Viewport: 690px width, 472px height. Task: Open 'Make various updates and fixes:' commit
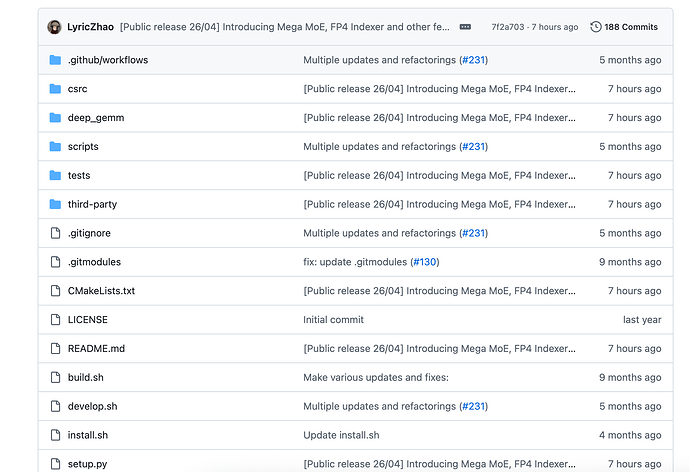[x=376, y=377]
